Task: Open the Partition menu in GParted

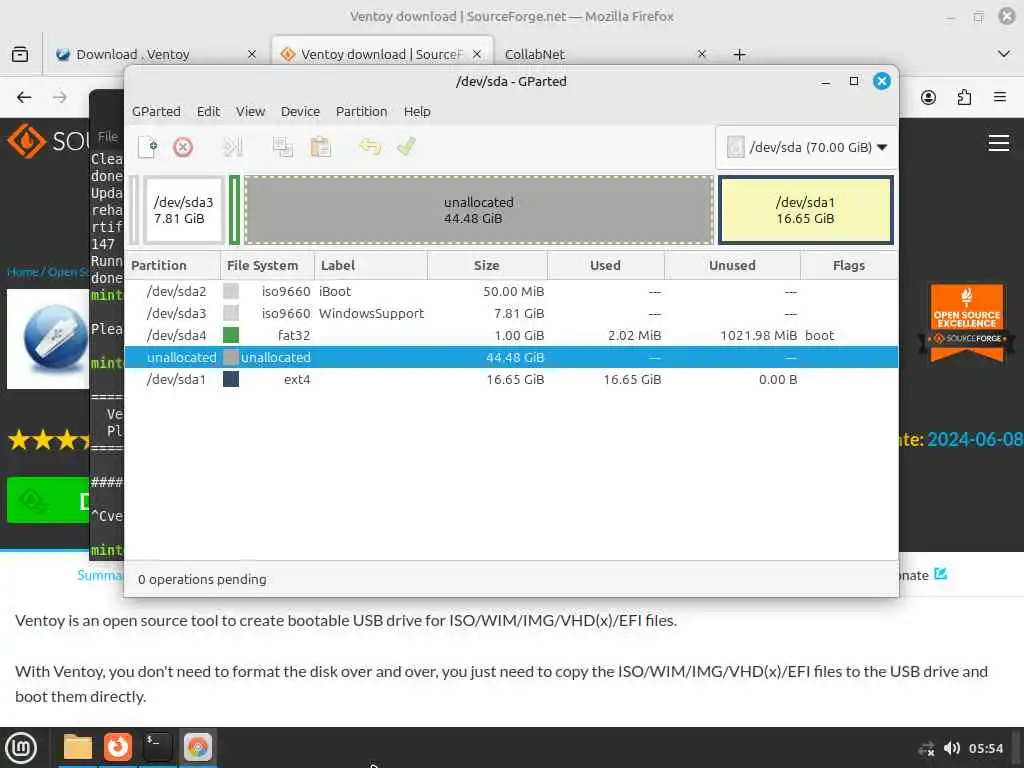Action: pyautogui.click(x=361, y=112)
